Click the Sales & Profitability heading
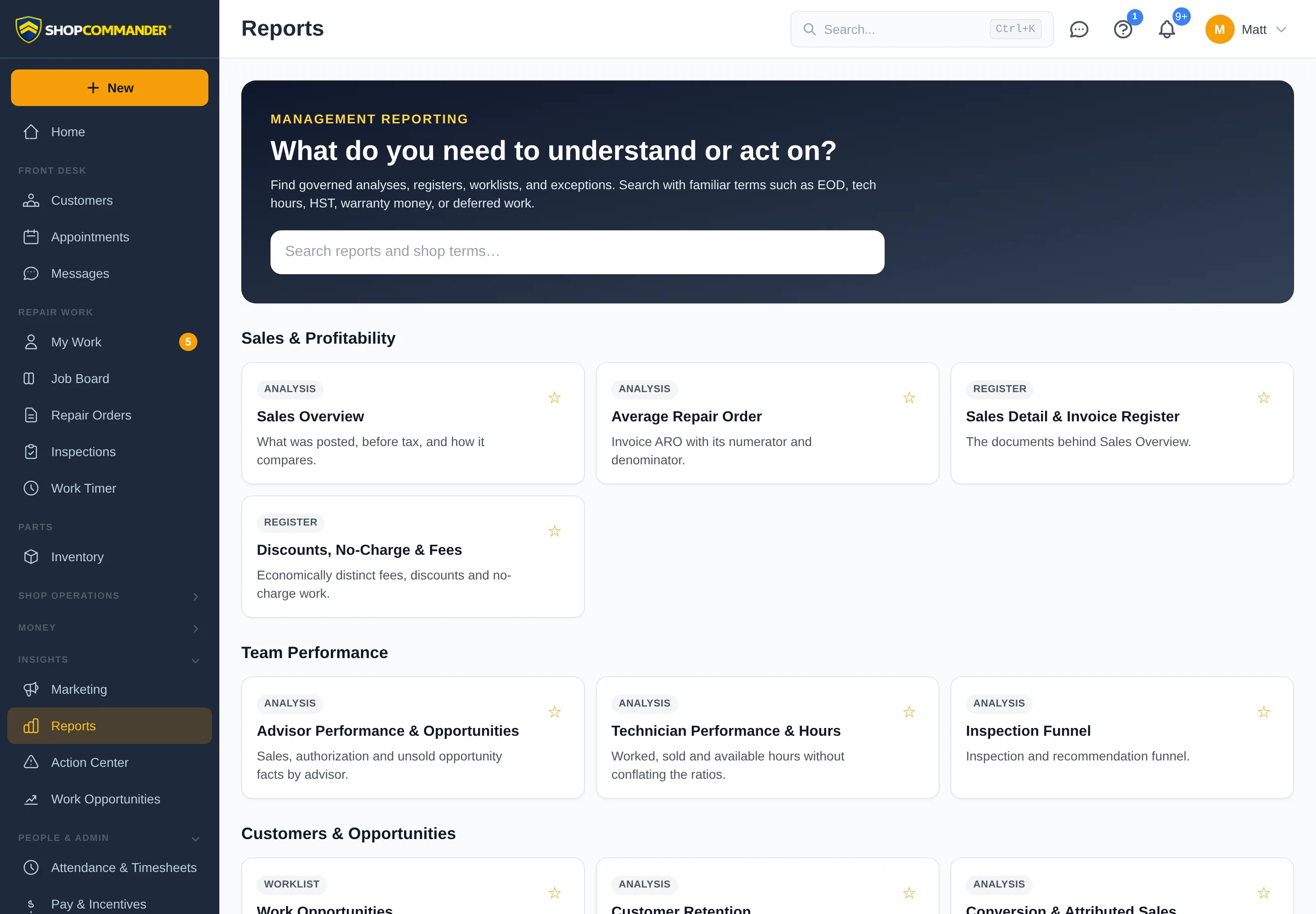Screen dimensions: 1316x914 [318, 339]
